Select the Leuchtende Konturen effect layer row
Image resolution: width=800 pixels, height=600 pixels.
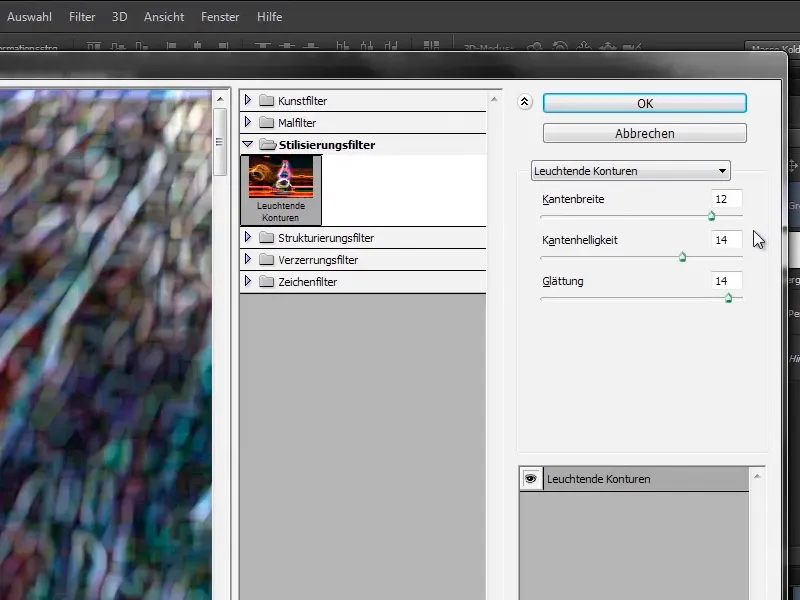(646, 479)
